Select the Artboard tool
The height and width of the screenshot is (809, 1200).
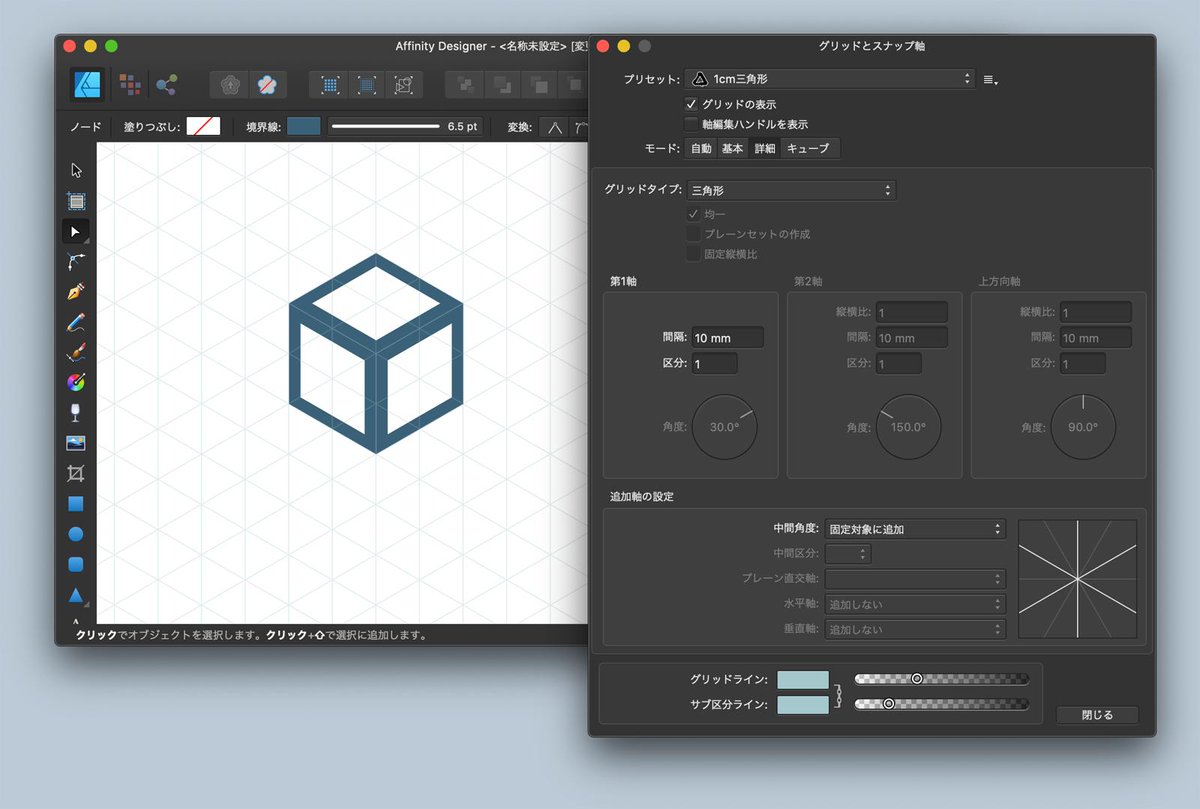click(x=76, y=200)
